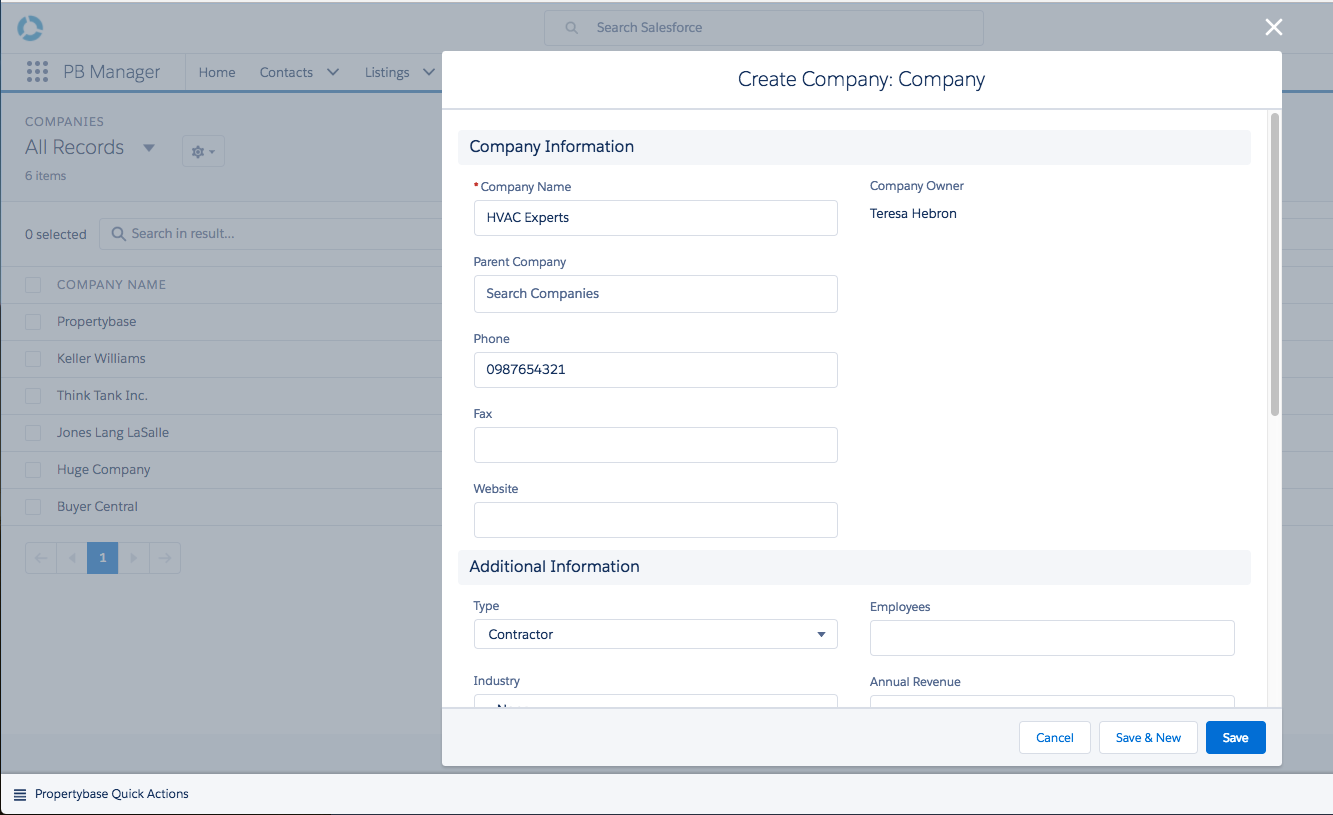
Task: Click the search magnifier icon in Search Salesforce
Action: (572, 28)
